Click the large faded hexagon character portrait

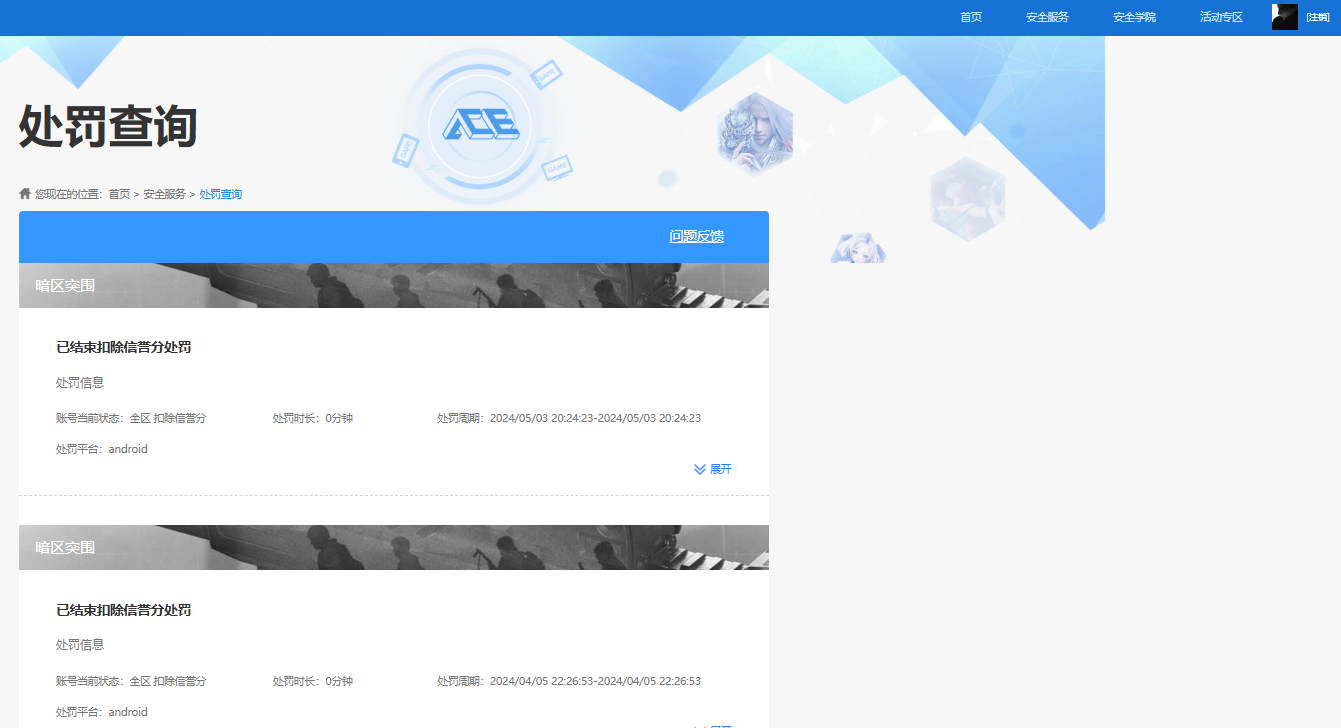point(967,198)
